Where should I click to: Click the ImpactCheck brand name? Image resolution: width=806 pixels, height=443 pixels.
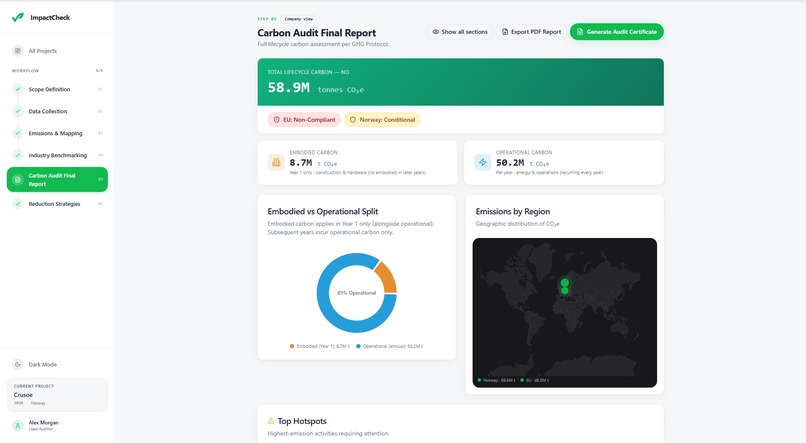pos(50,17)
